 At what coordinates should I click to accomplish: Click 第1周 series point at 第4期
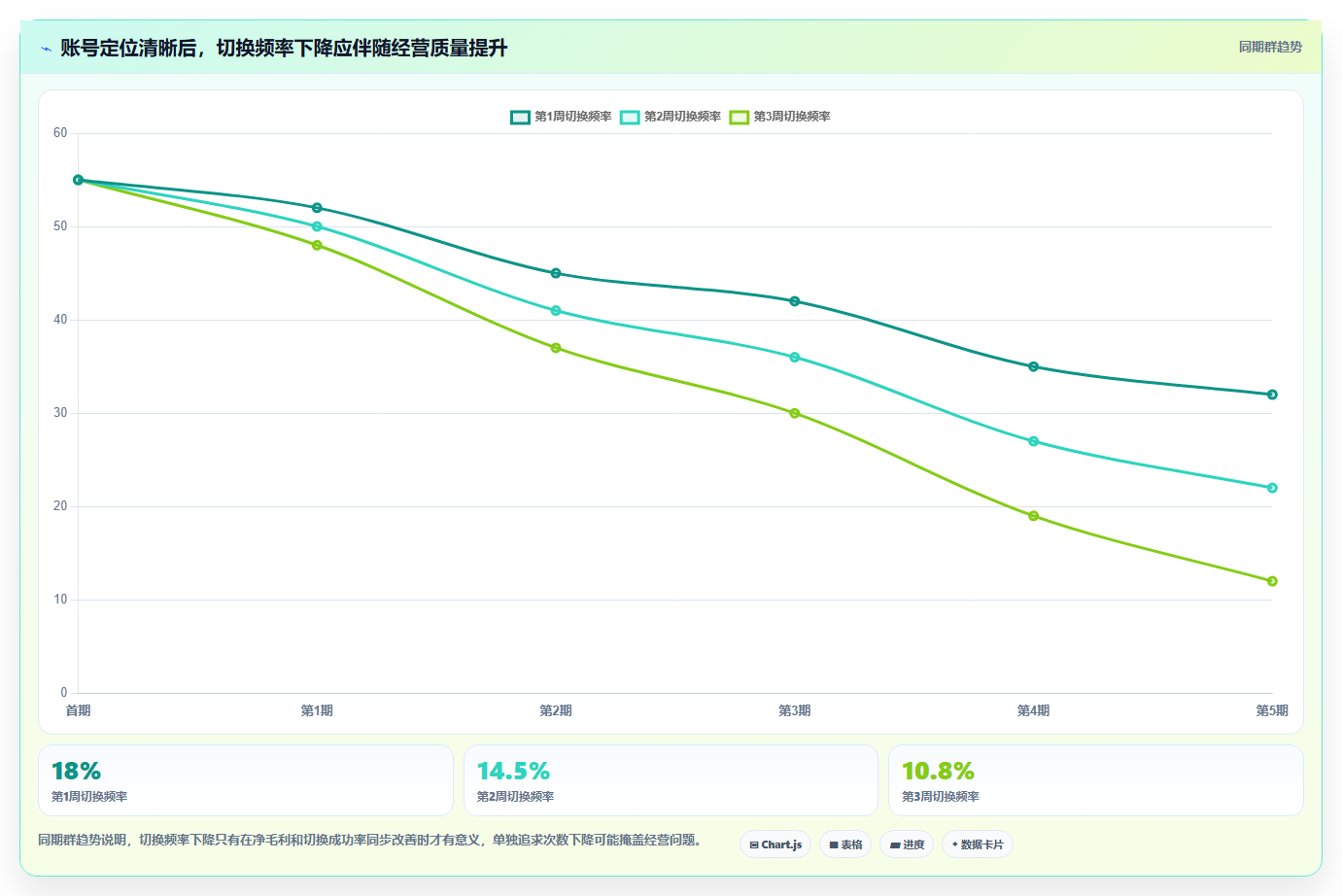click(1033, 366)
